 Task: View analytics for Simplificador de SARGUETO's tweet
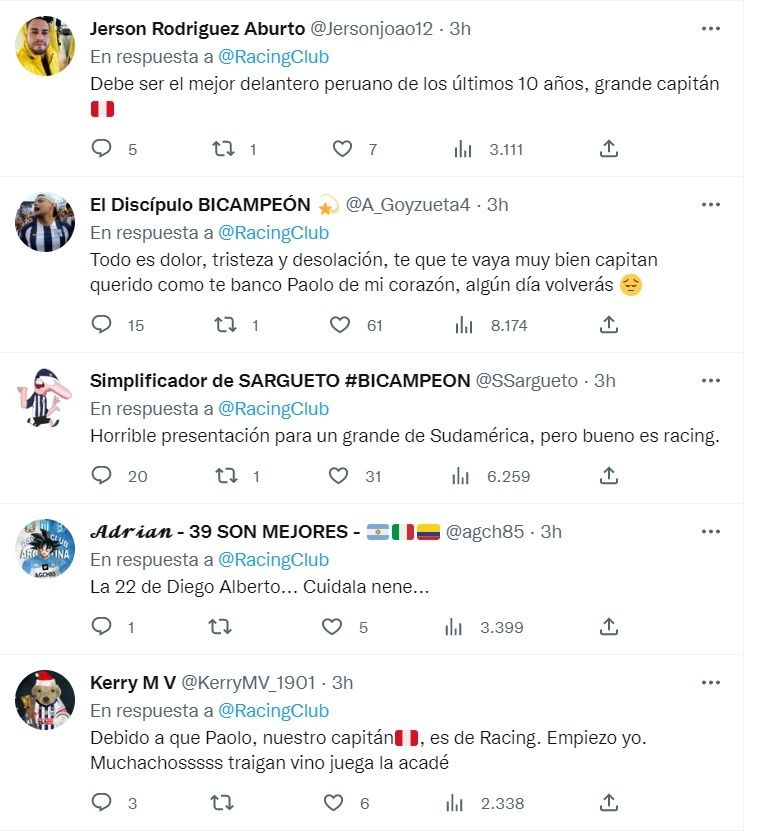[463, 476]
